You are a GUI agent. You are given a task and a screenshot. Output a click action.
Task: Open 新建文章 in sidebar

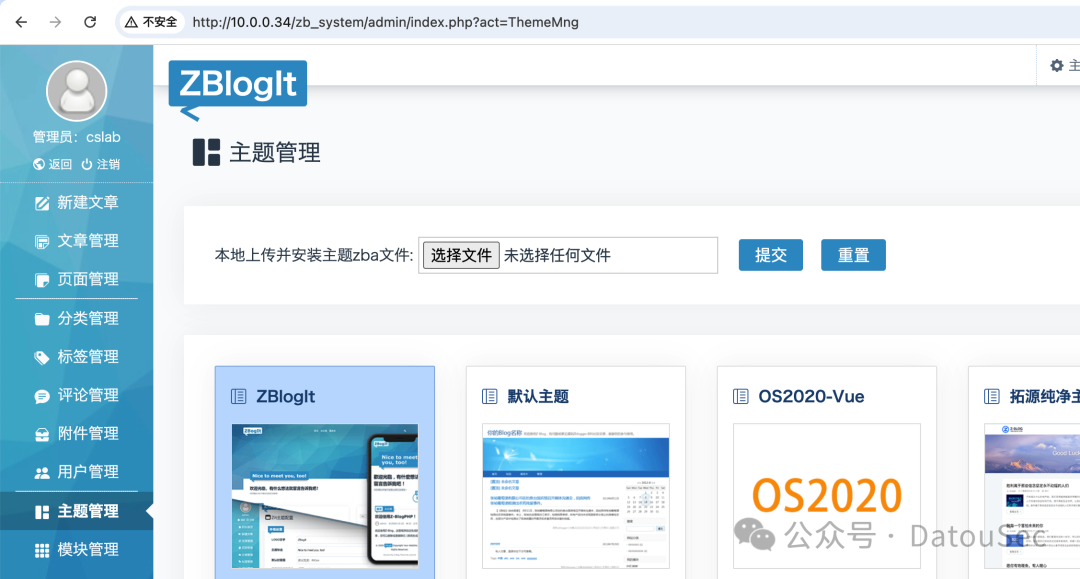76,202
